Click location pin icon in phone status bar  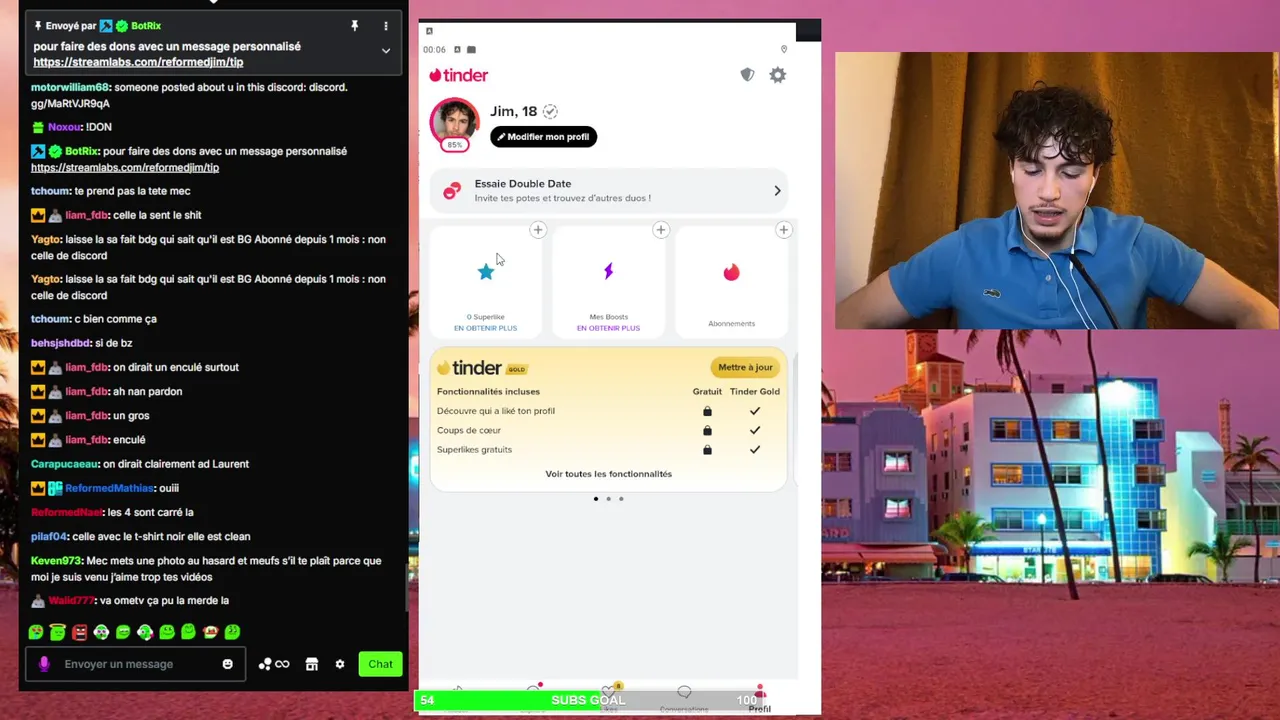(x=784, y=49)
